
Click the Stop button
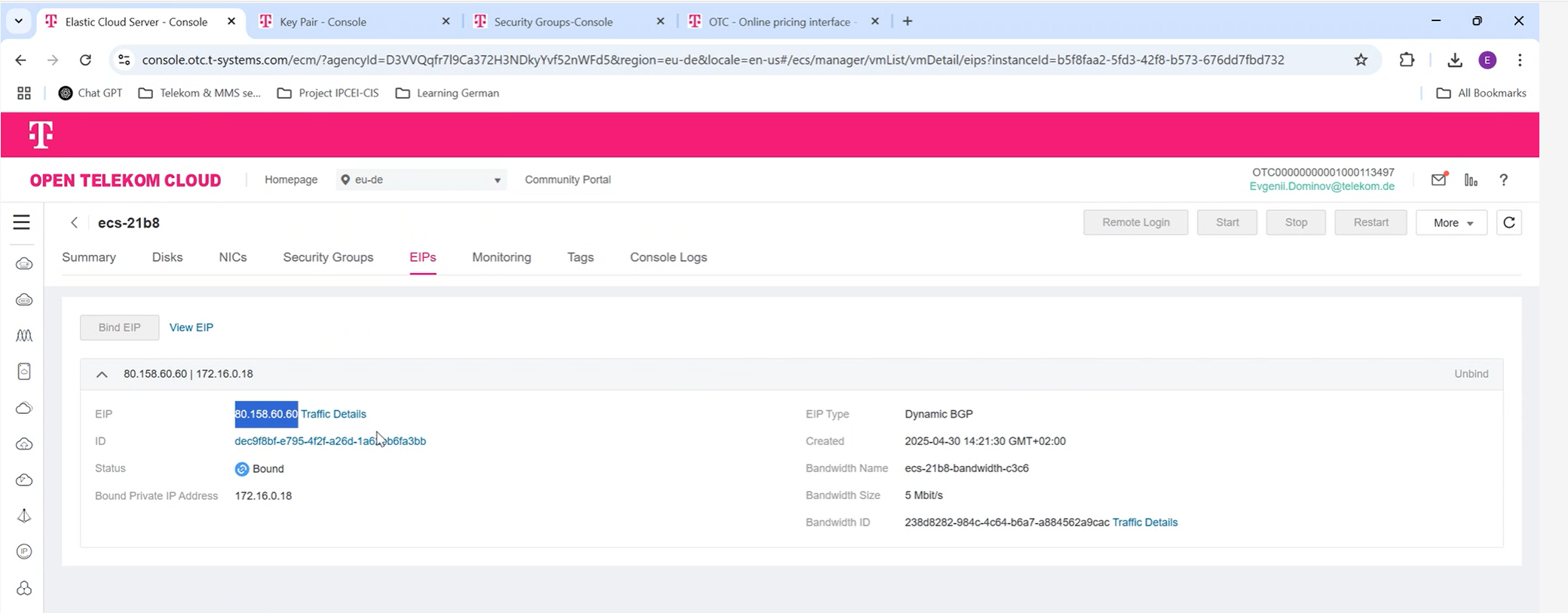click(x=1296, y=222)
